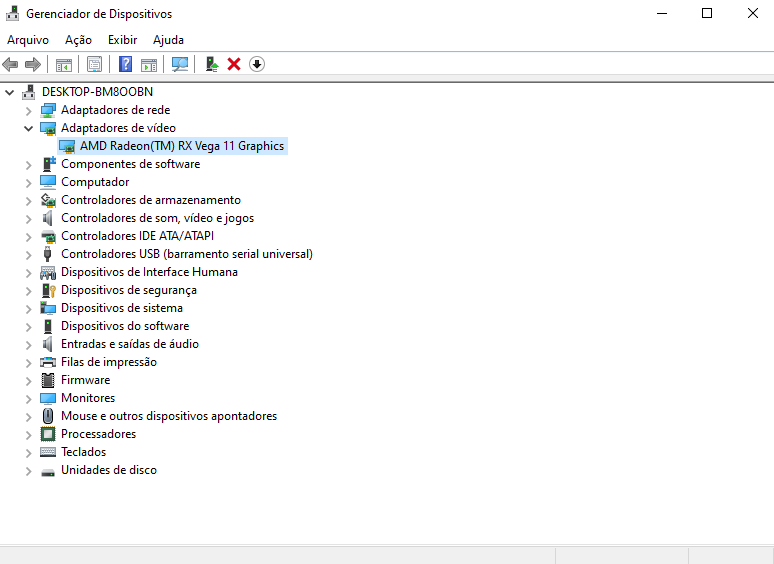This screenshot has height=564, width=774.
Task: Open device Properties from the toolbar icon
Action: coord(94,64)
